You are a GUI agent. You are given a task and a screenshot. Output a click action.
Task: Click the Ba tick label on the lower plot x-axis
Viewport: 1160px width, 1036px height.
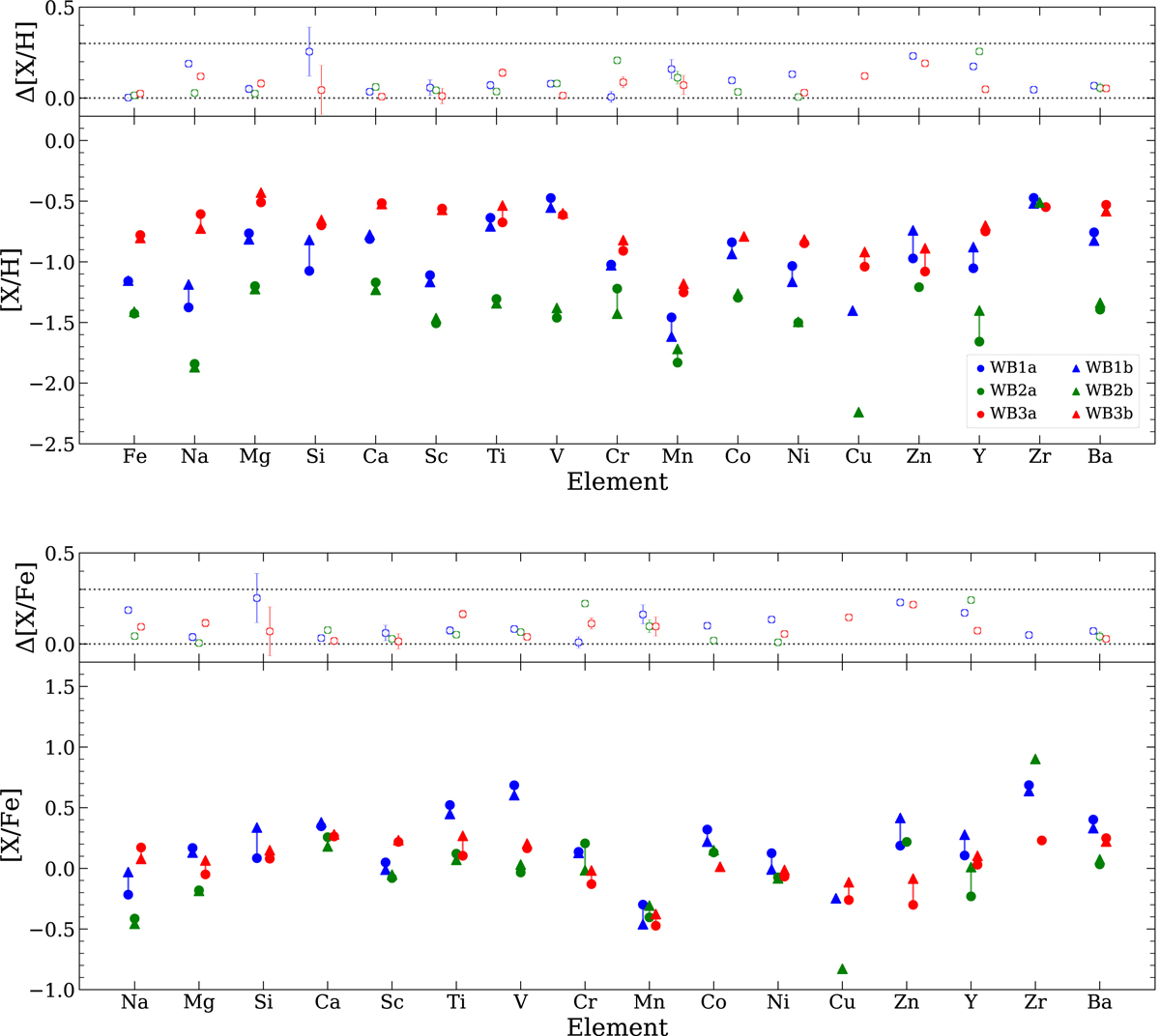coord(1099,1003)
